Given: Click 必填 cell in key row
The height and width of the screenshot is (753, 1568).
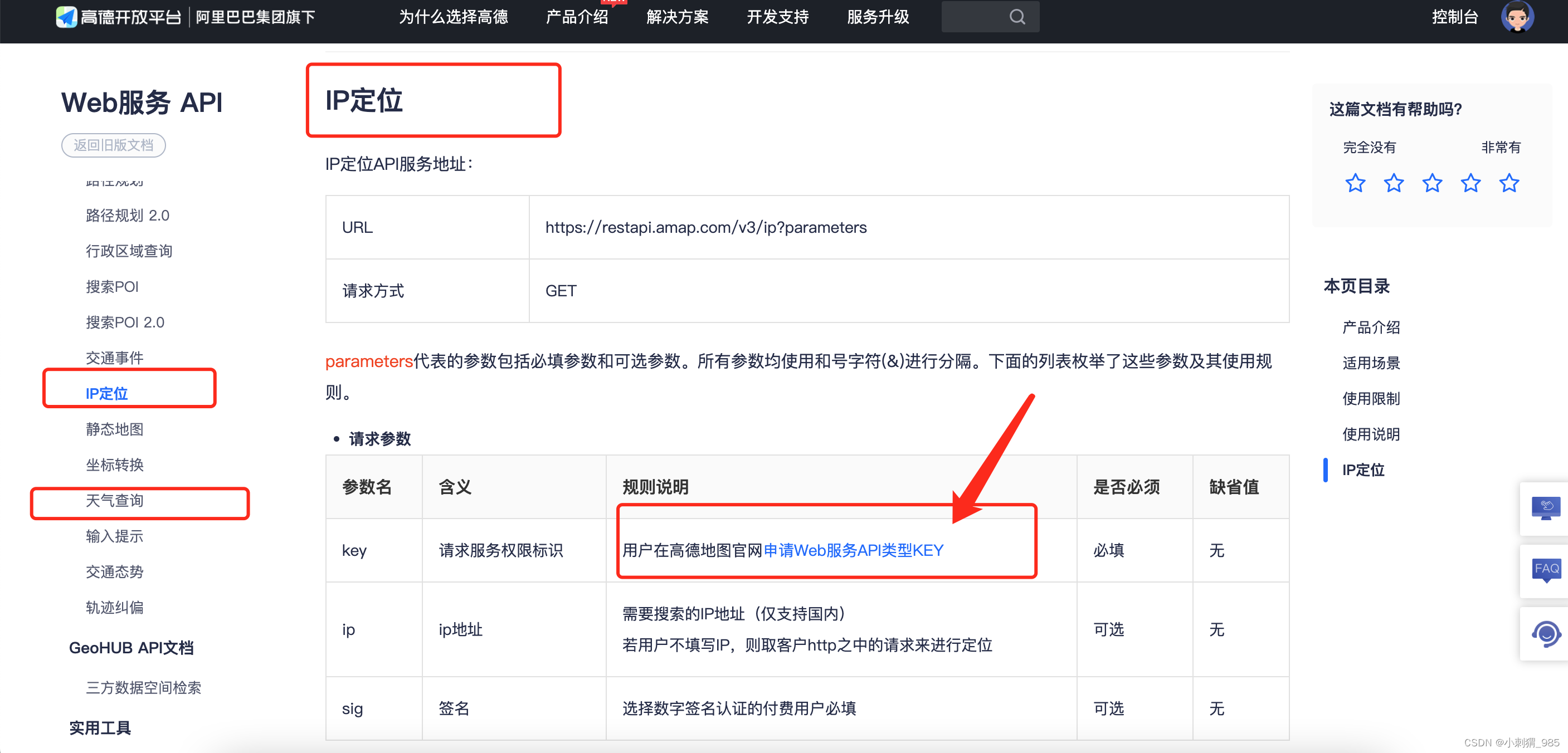Looking at the screenshot, I should point(1134,550).
